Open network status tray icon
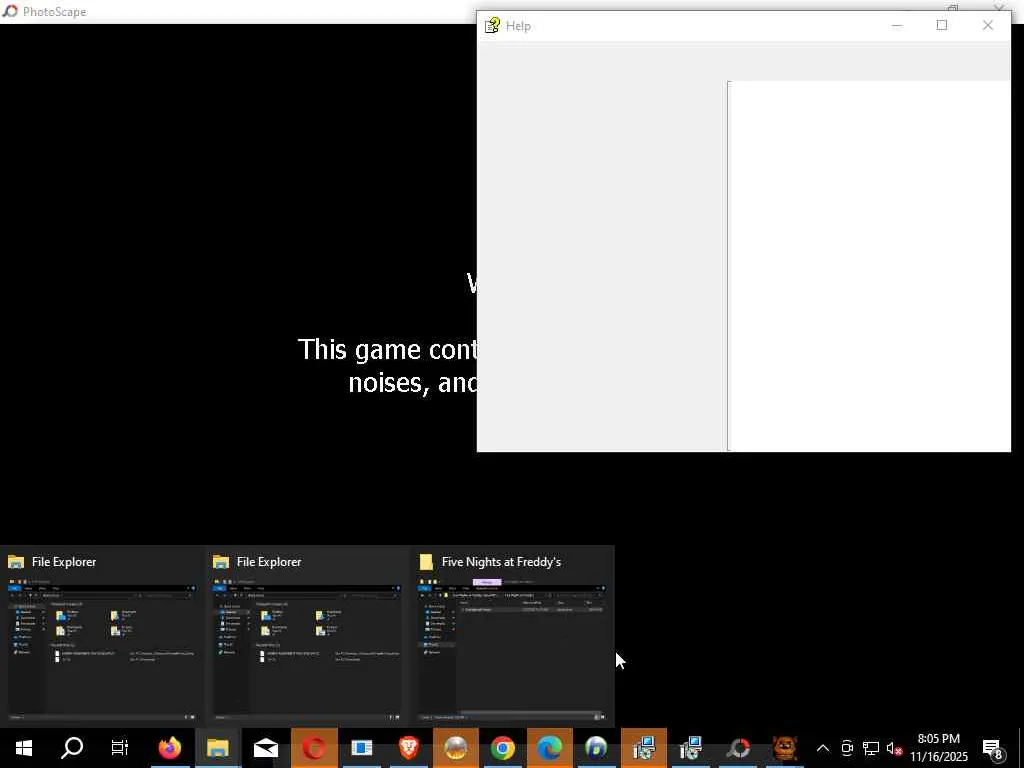The width and height of the screenshot is (1024, 768). pos(871,748)
